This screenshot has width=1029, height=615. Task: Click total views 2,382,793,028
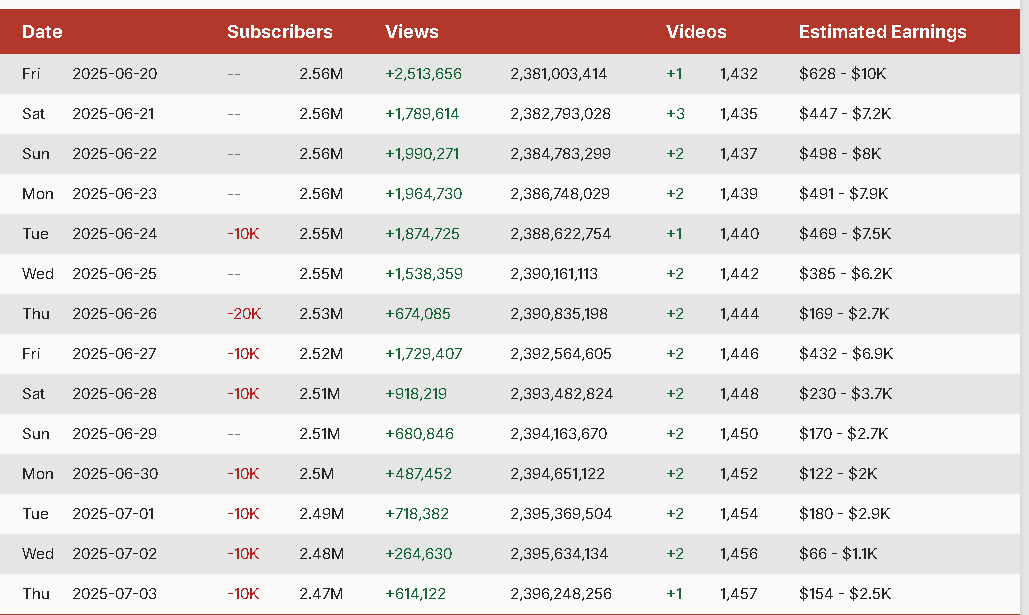[x=560, y=114]
